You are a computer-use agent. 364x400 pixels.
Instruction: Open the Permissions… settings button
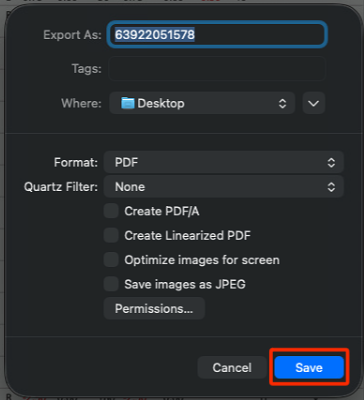(154, 308)
